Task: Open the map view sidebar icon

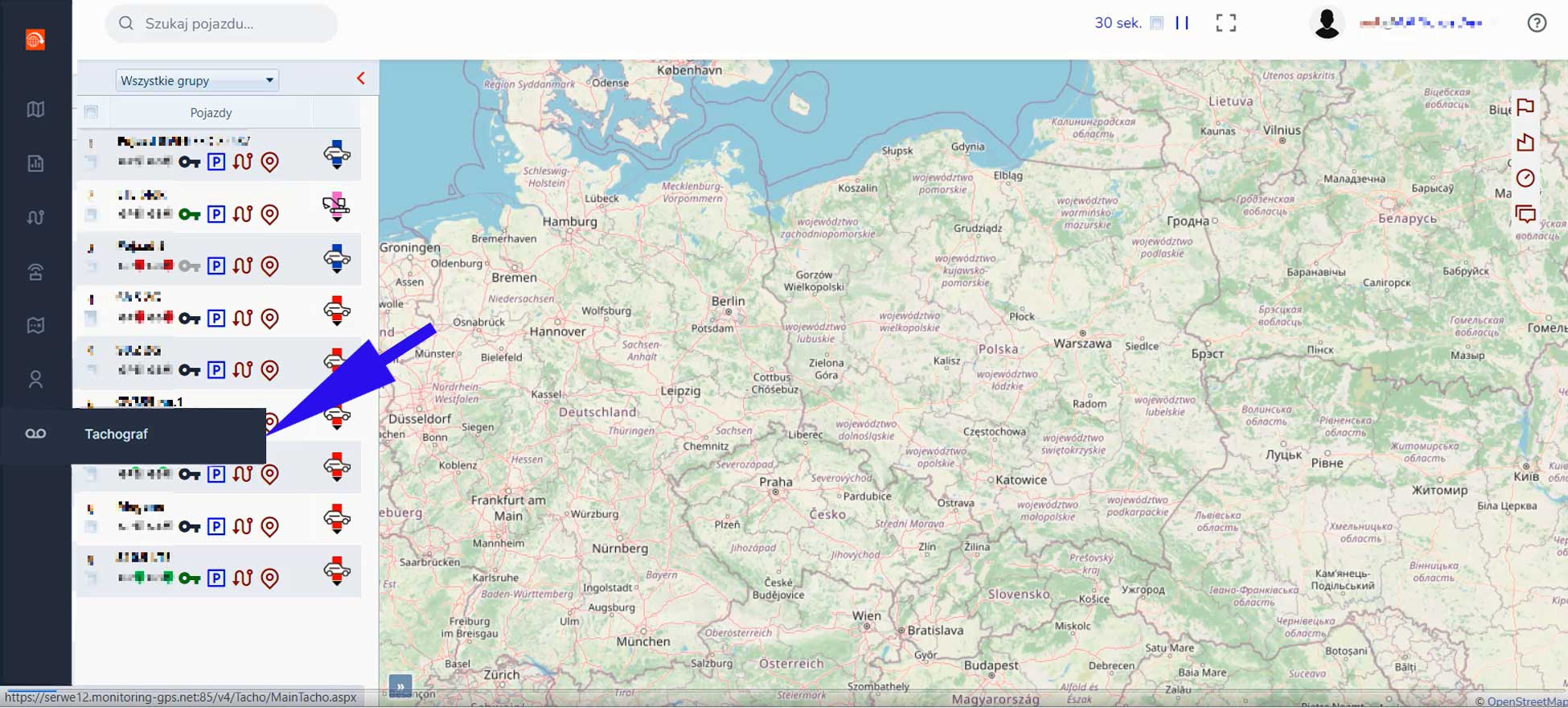Action: pos(35,109)
